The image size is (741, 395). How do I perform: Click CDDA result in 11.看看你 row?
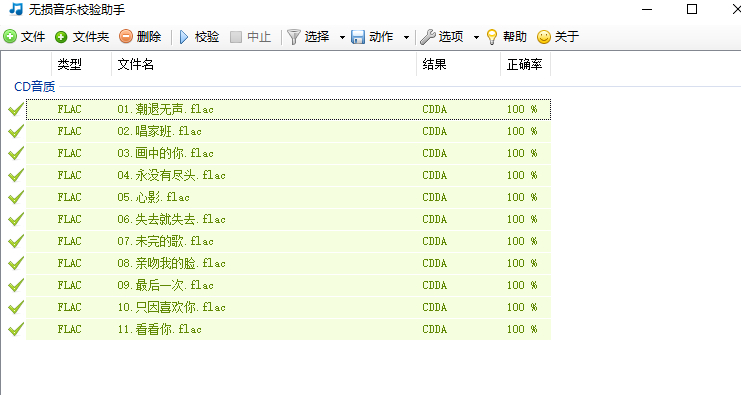pyautogui.click(x=434, y=329)
